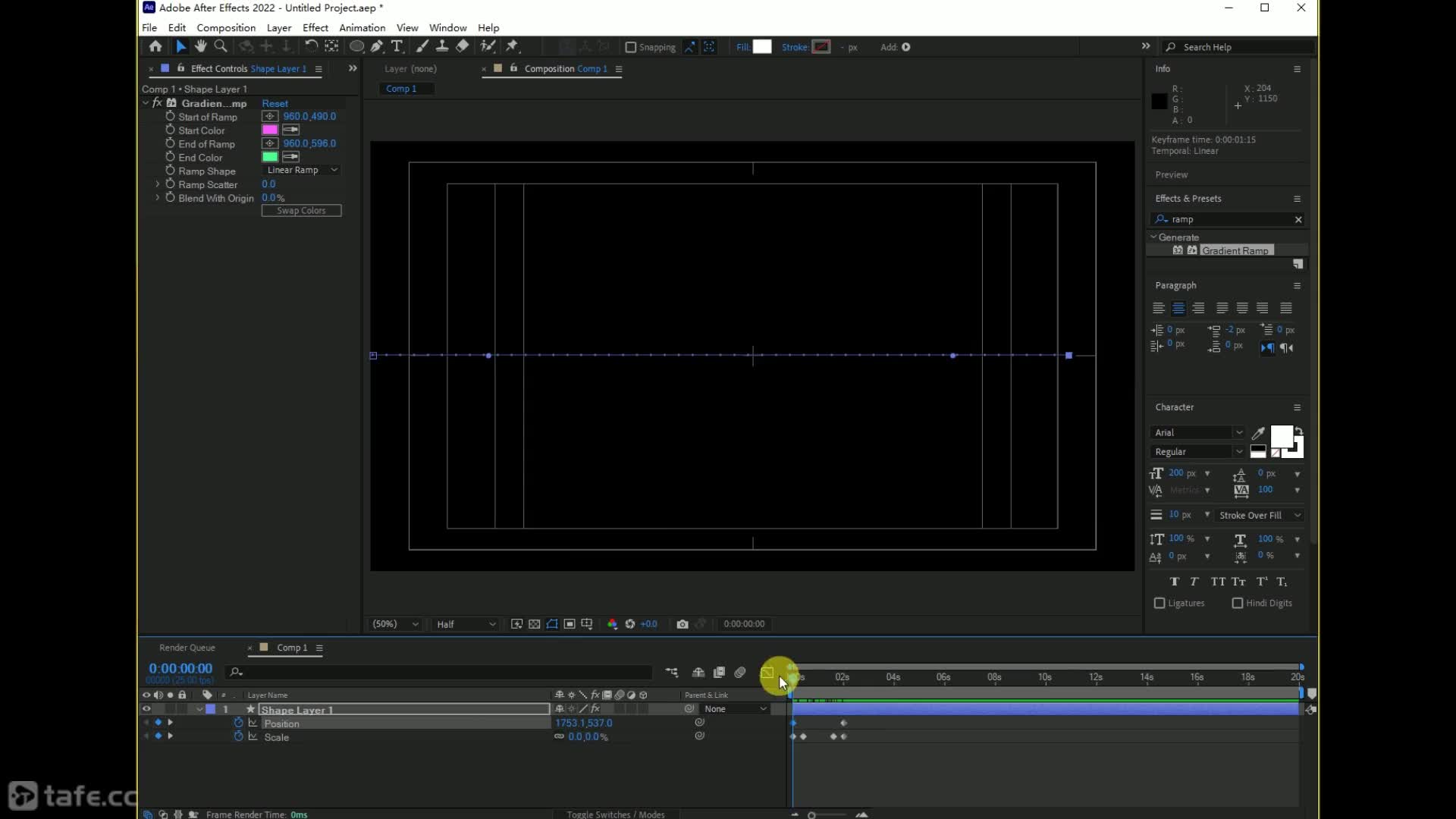The width and height of the screenshot is (1456, 819).
Task: Click the eyedropper in Character panel
Action: point(1258,433)
